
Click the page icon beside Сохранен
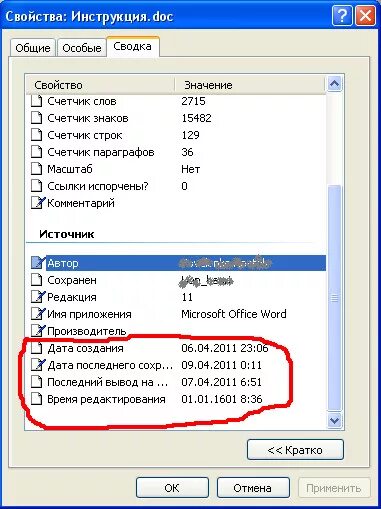coord(37,280)
